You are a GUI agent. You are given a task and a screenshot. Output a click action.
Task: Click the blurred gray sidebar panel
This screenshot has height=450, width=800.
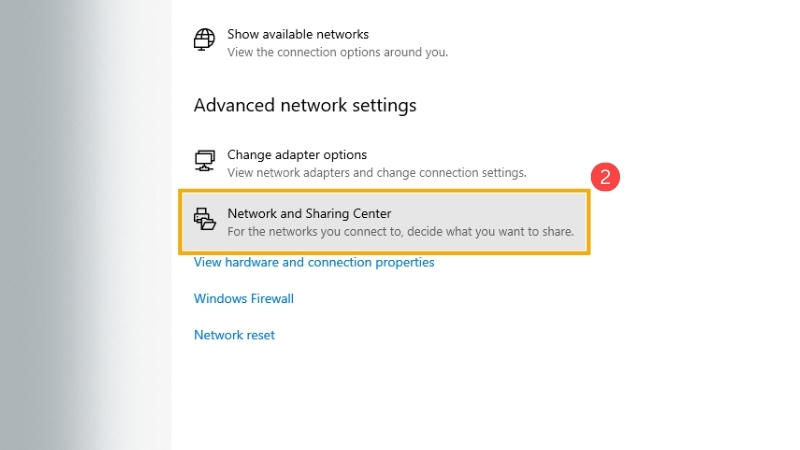(x=85, y=225)
